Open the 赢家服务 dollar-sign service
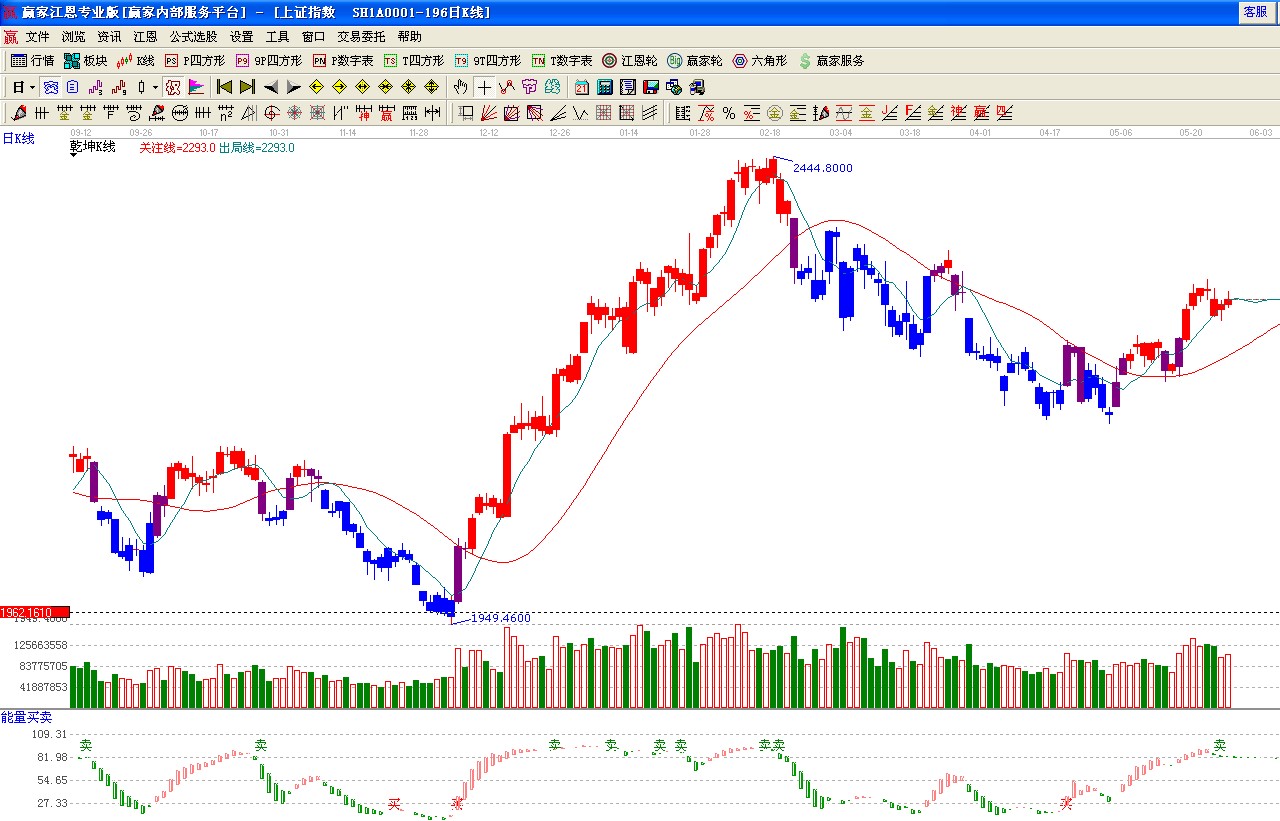1280x821 pixels. coord(831,61)
